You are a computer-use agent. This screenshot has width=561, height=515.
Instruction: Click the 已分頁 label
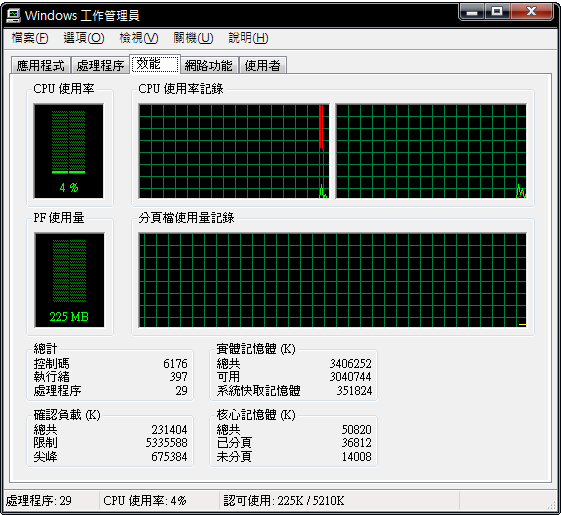(x=234, y=443)
